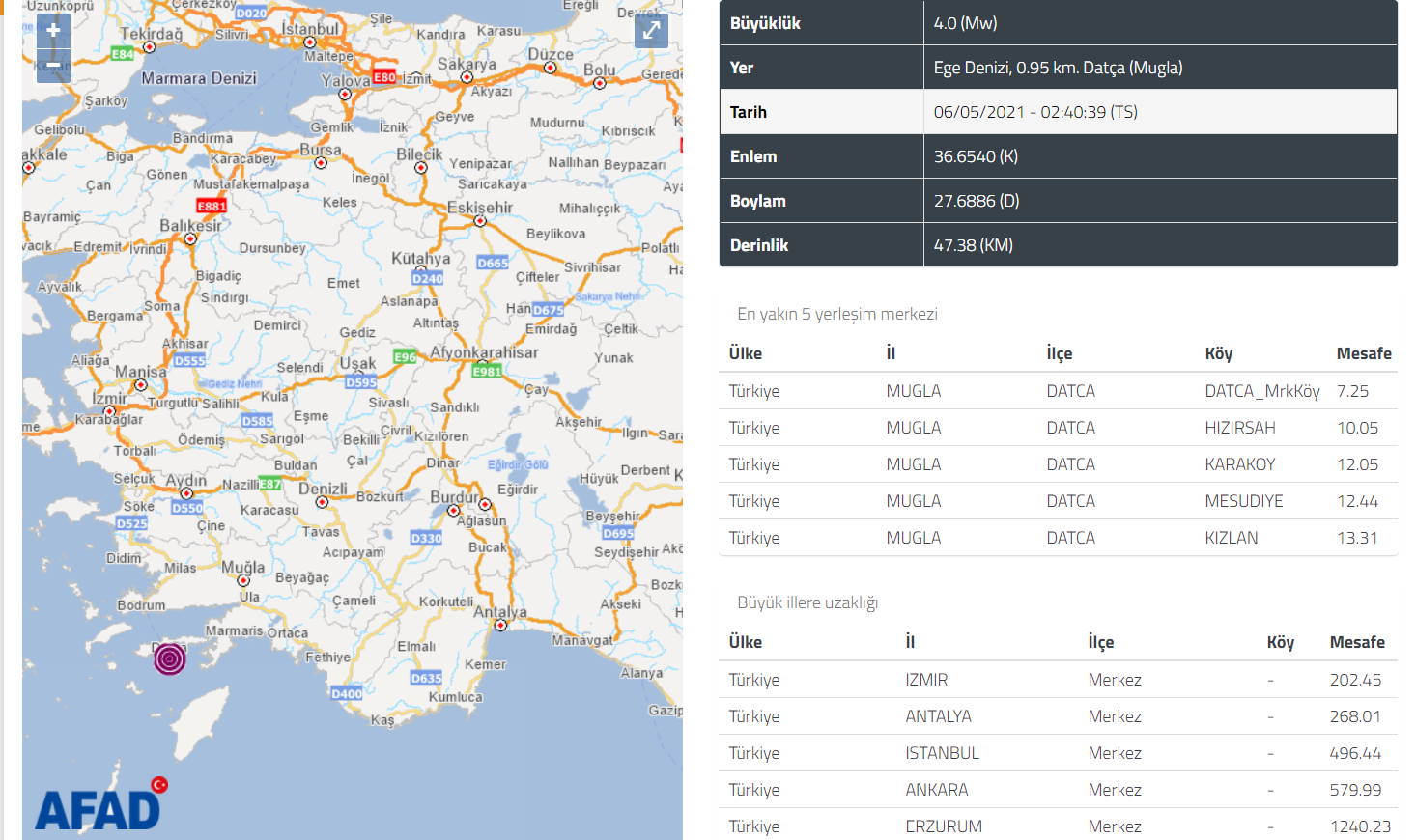This screenshot has width=1416, height=840.
Task: Select the Antalya city marker
Action: point(500,626)
